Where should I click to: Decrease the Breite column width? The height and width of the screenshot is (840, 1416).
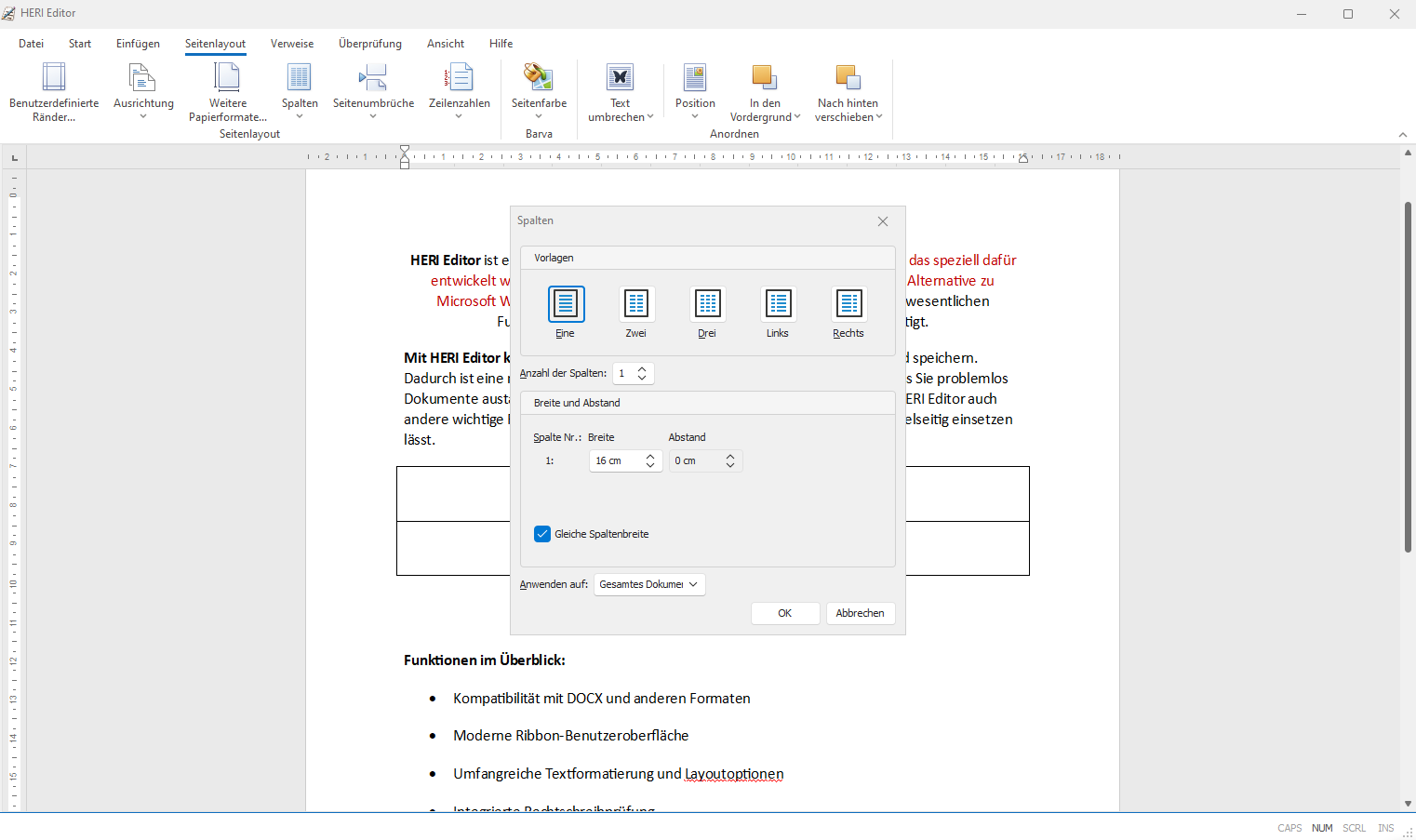[650, 465]
